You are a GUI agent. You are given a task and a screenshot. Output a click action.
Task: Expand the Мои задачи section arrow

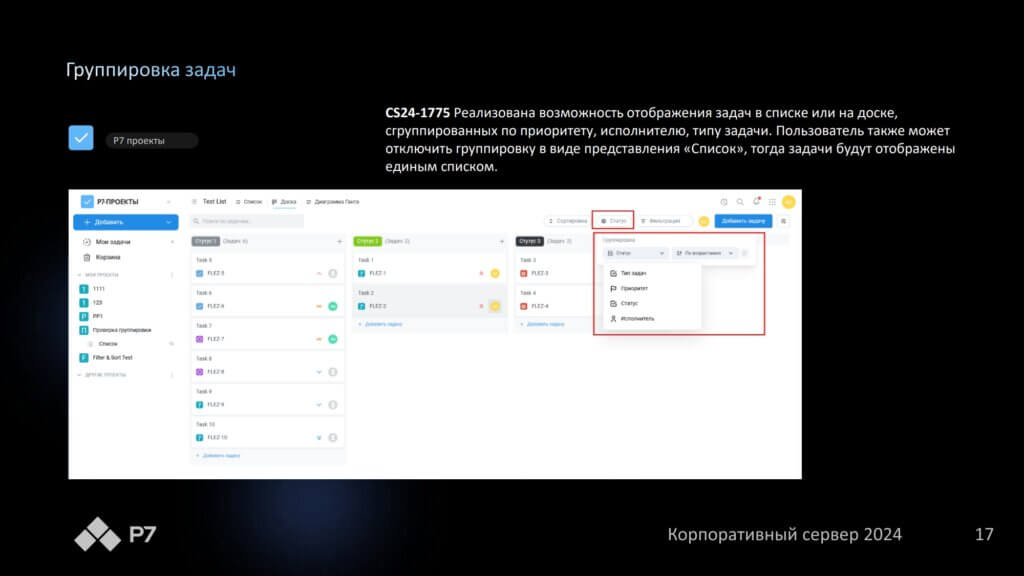click(172, 242)
